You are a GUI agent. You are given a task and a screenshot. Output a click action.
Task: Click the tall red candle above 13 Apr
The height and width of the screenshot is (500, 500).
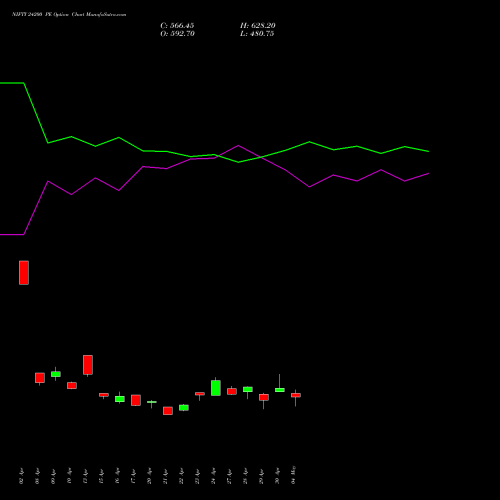click(88, 365)
